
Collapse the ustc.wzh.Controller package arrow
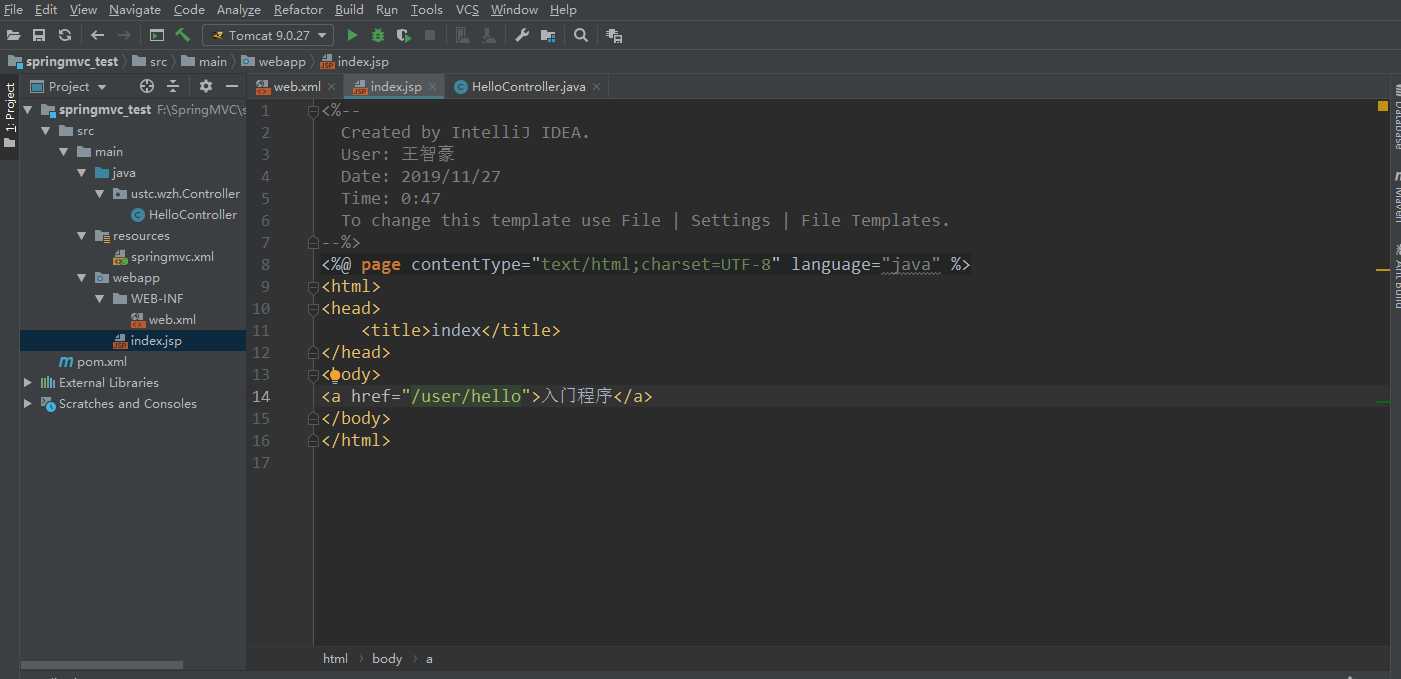100,194
